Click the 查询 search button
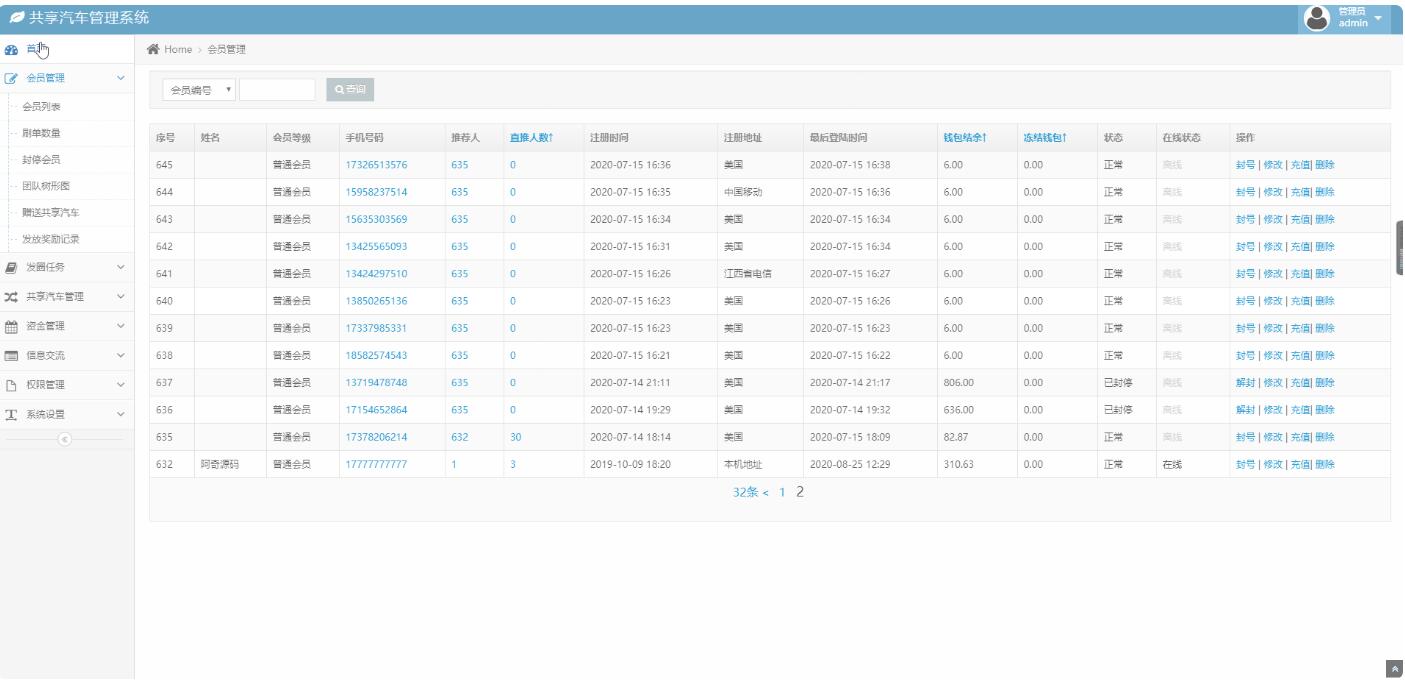Screen dimensions: 1405x684 350,90
